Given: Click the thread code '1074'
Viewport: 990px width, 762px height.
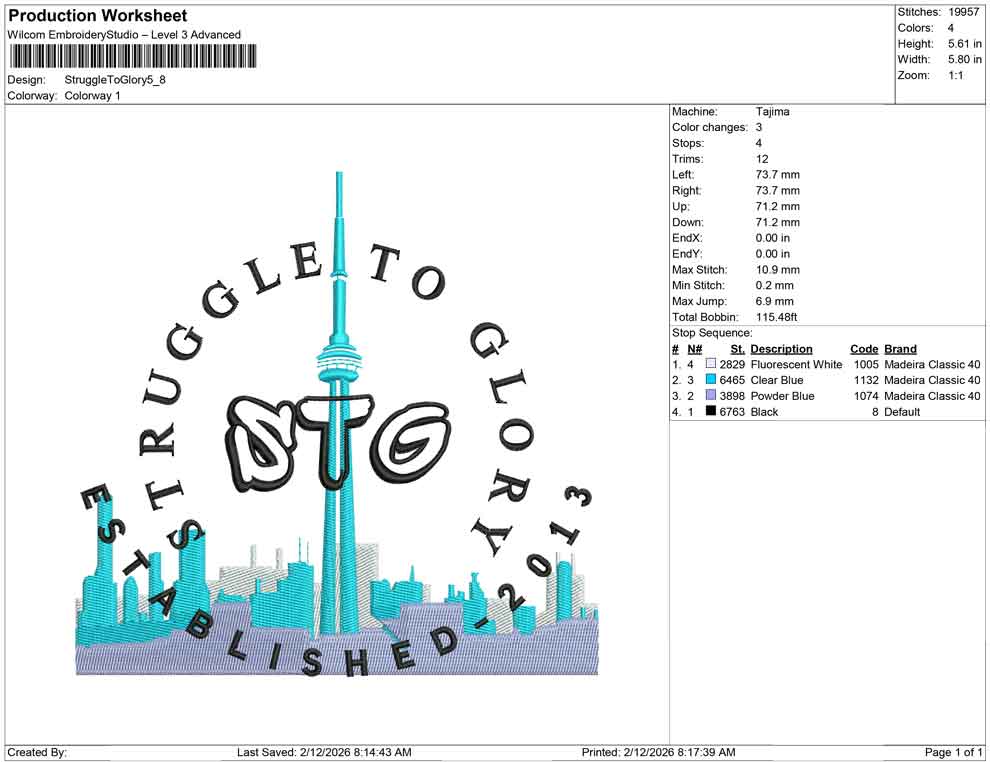Looking at the screenshot, I should (x=866, y=396).
